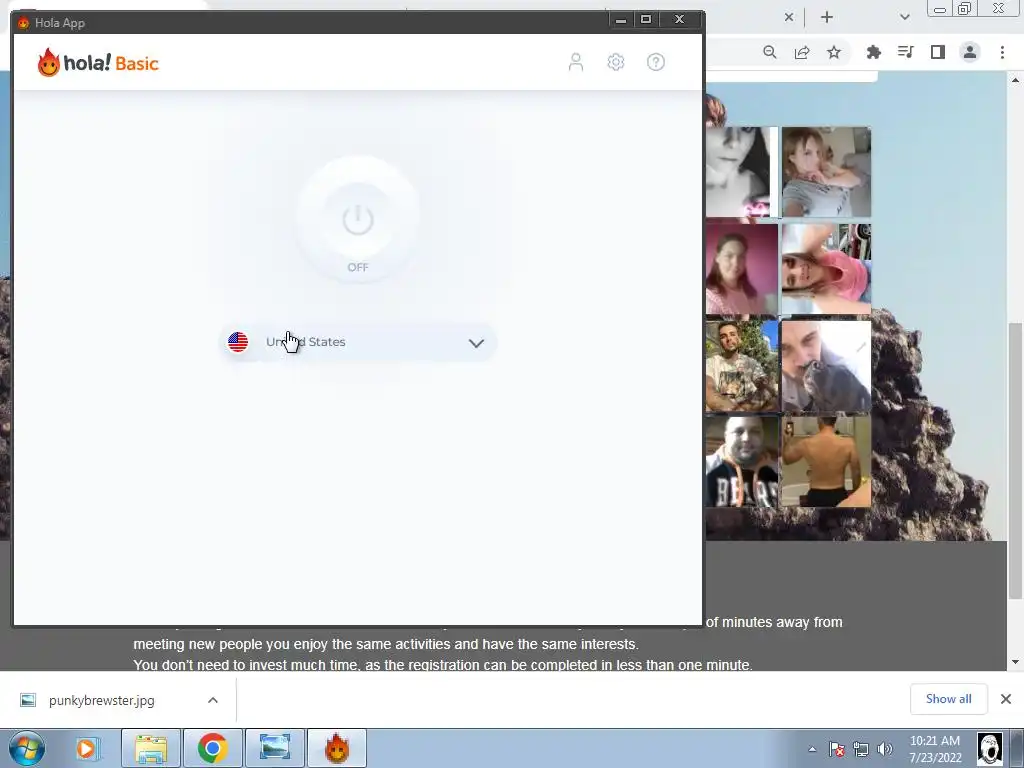Open Chrome media control icon

click(x=905, y=52)
